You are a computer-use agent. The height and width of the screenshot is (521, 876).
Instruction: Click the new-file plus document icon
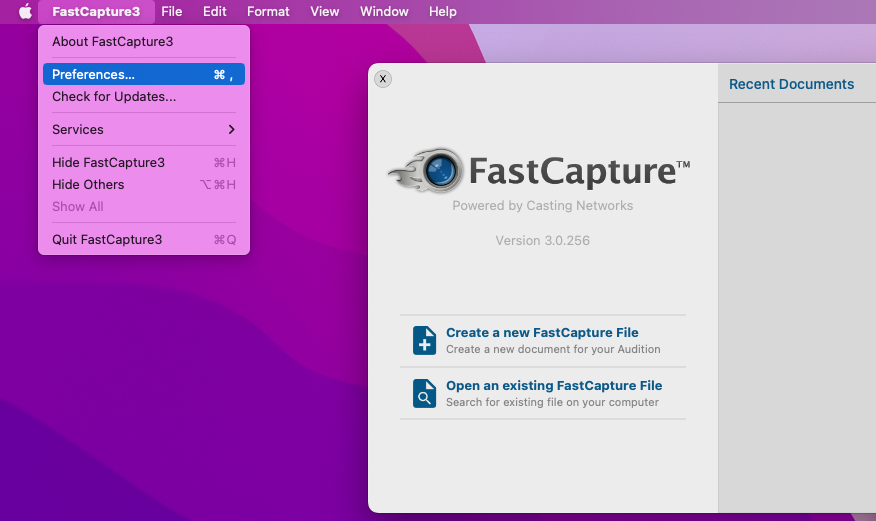pos(425,340)
